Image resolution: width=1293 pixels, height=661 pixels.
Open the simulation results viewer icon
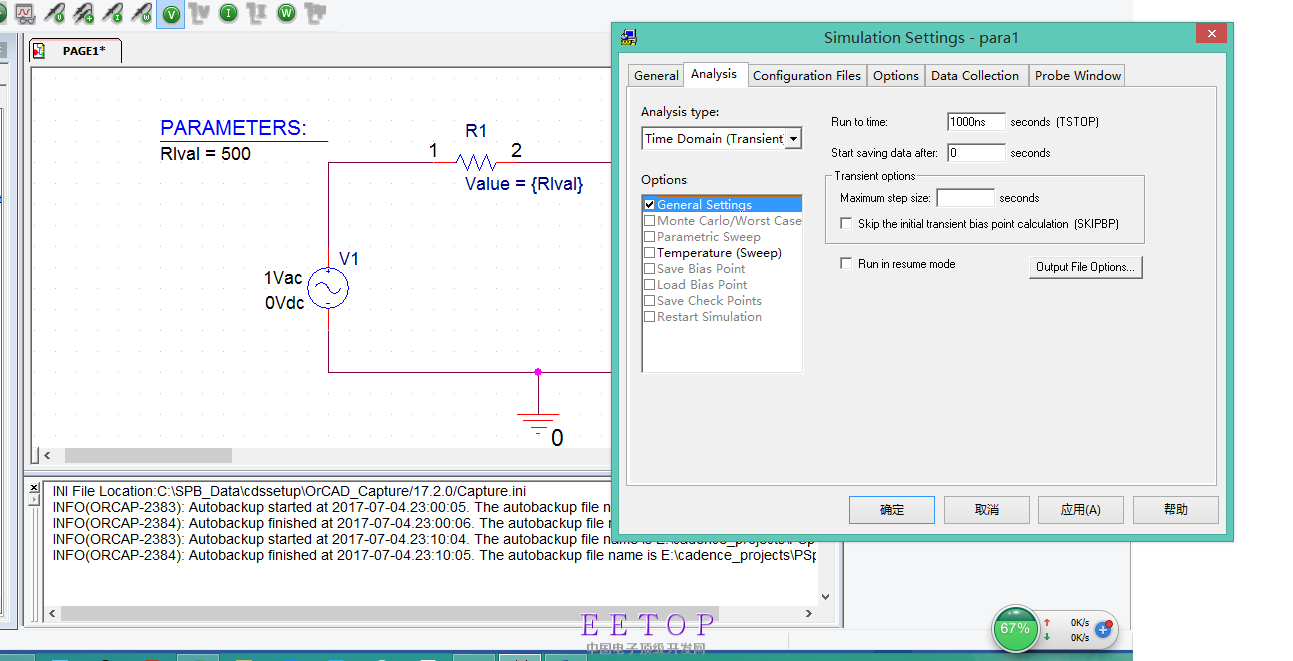[24, 14]
